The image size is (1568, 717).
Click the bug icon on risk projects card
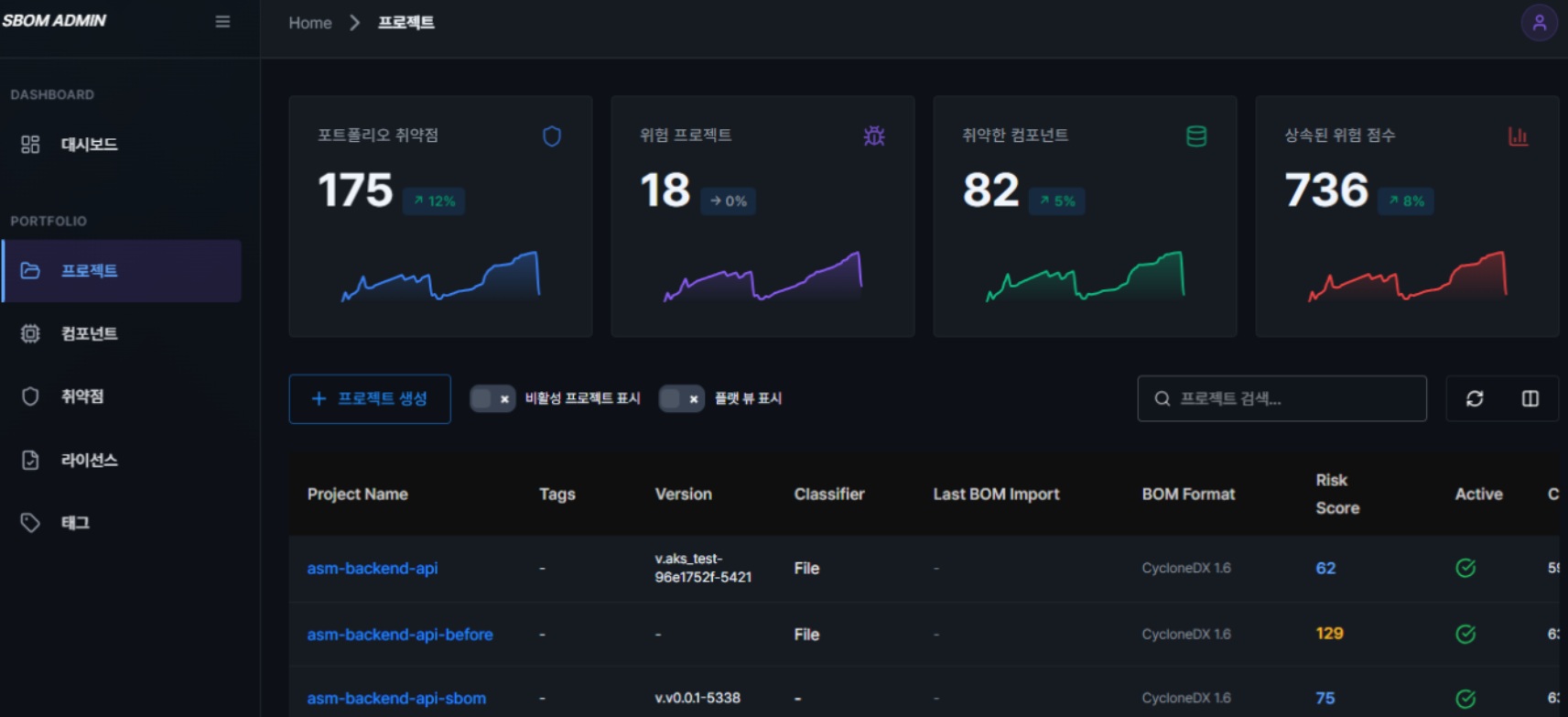874,136
